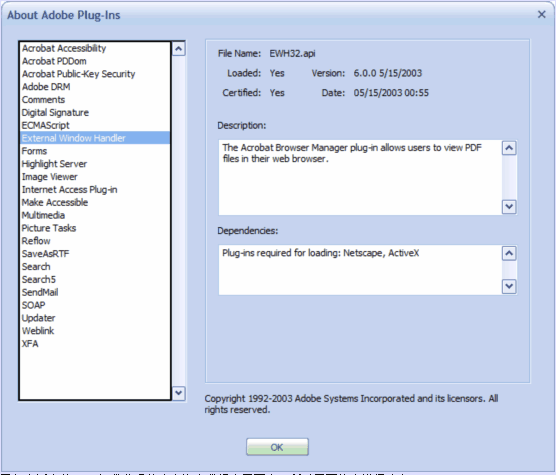556x475 pixels.
Task: Click the file name EWH32.api
Action: [x=292, y=54]
